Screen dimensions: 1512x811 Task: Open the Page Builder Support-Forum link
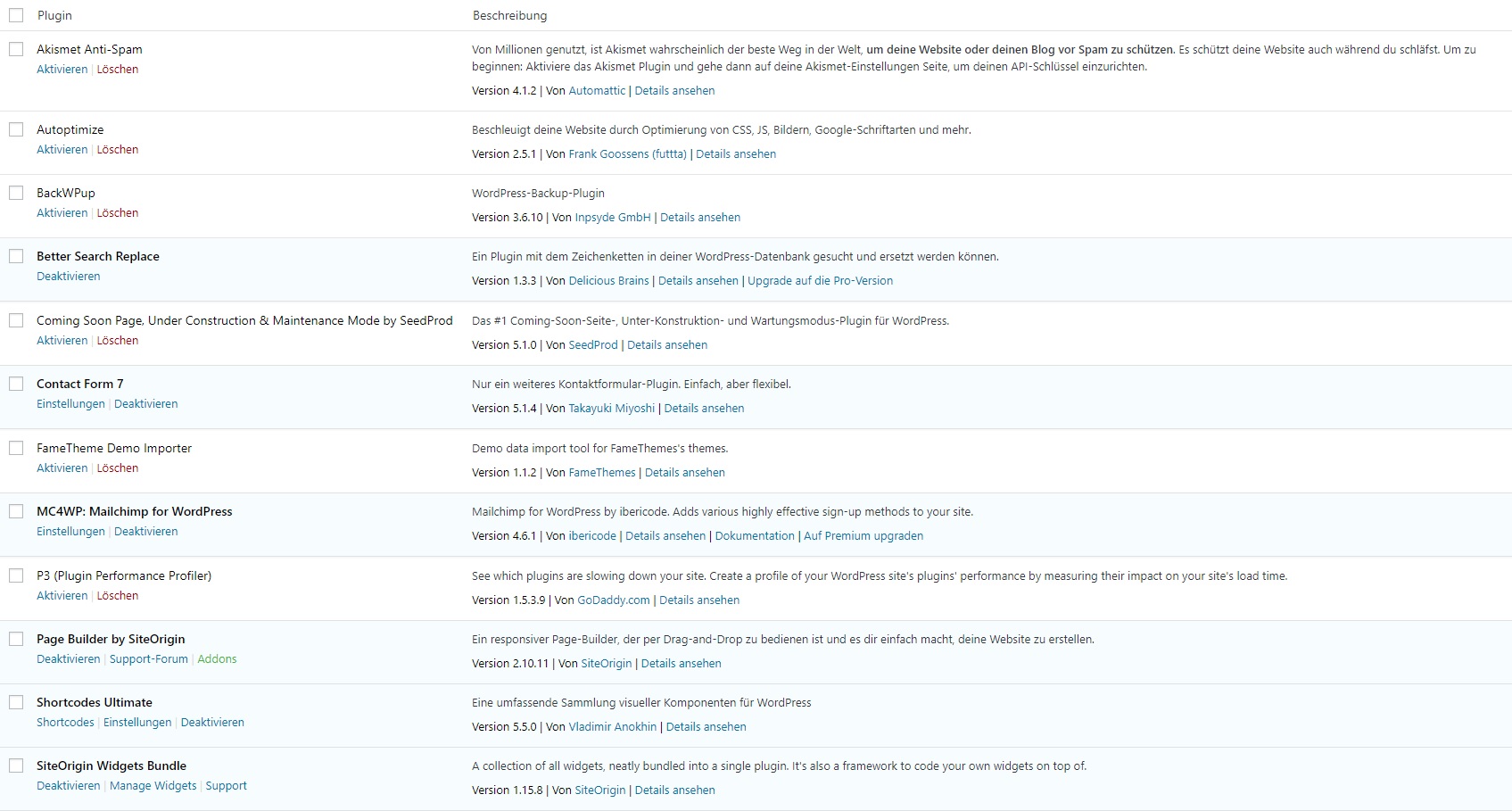149,659
